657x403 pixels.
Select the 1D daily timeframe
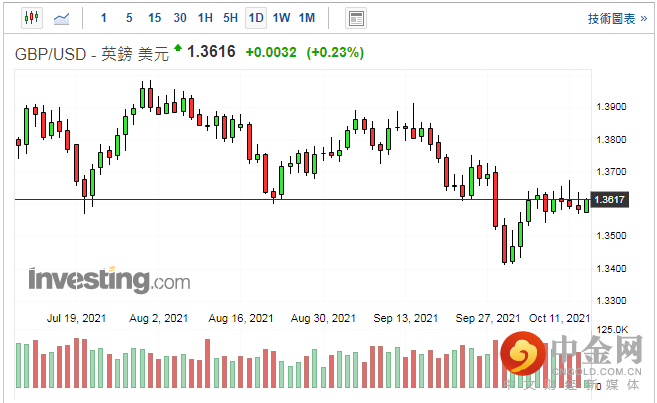[x=256, y=18]
